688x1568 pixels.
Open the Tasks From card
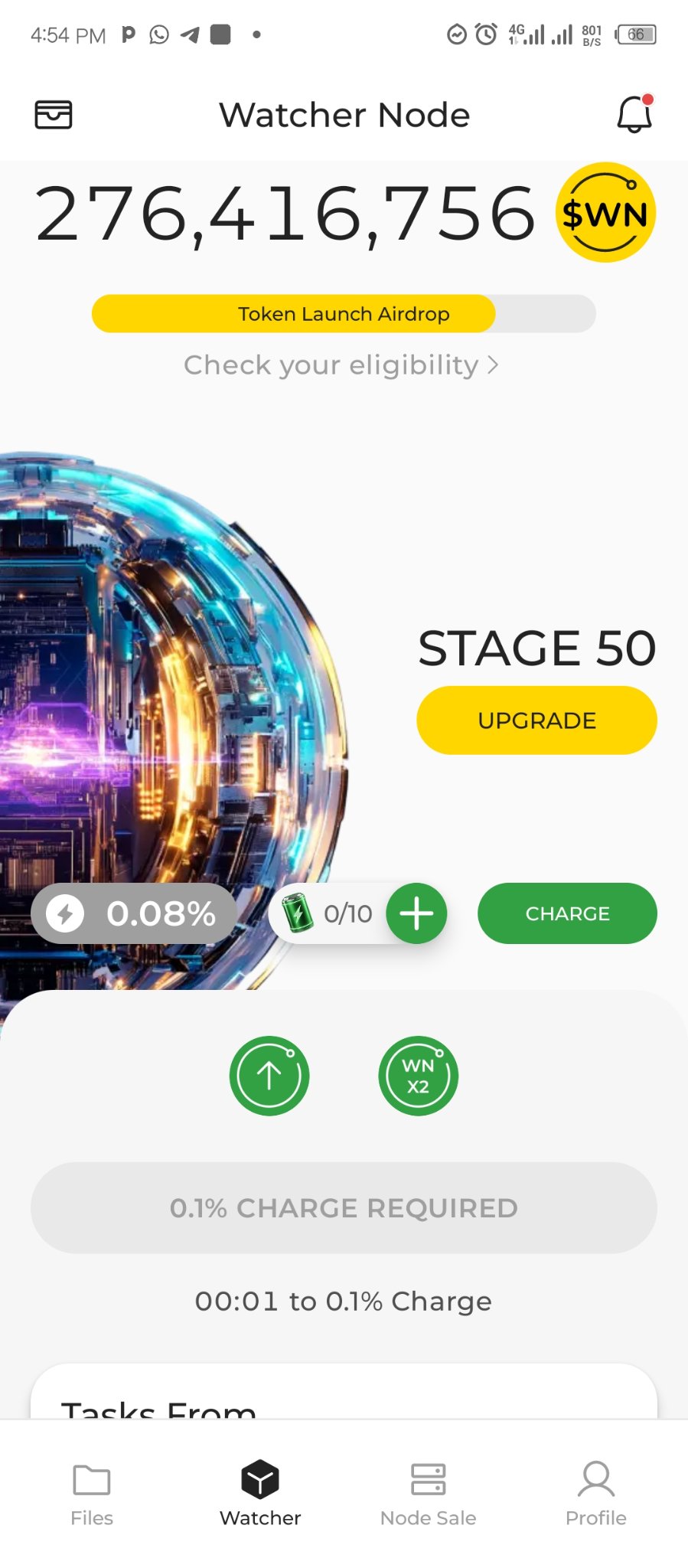pyautogui.click(x=344, y=1391)
